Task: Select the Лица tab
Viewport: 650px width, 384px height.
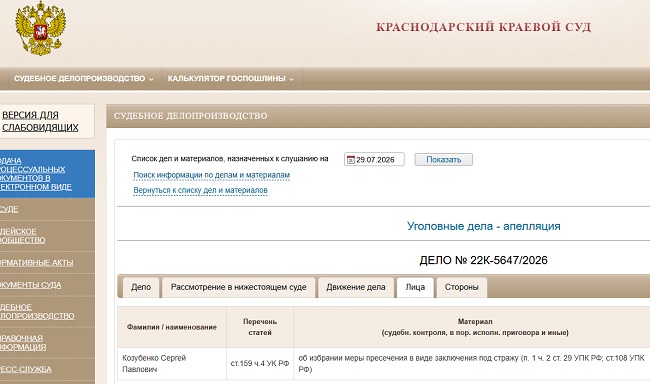Action: [x=415, y=287]
